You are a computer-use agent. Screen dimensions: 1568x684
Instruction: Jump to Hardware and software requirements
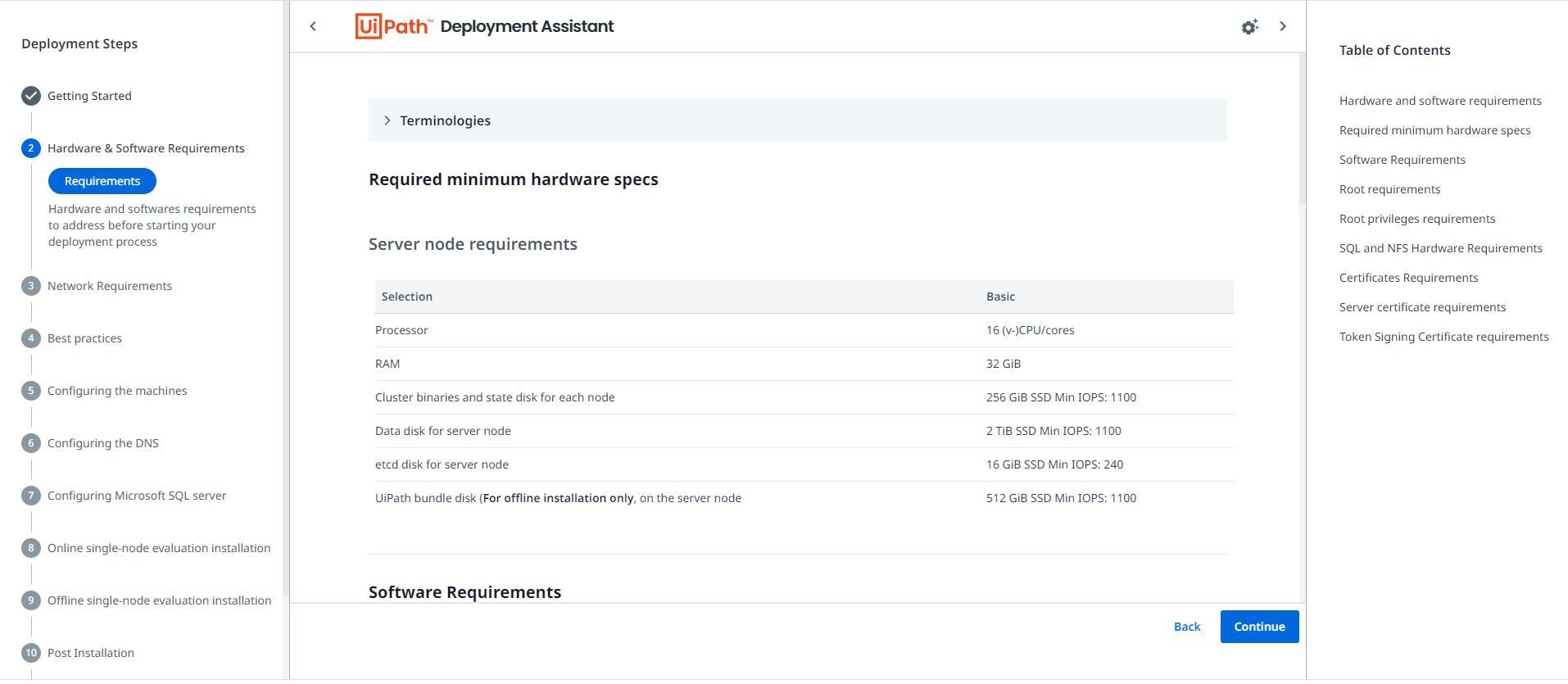pyautogui.click(x=1440, y=101)
